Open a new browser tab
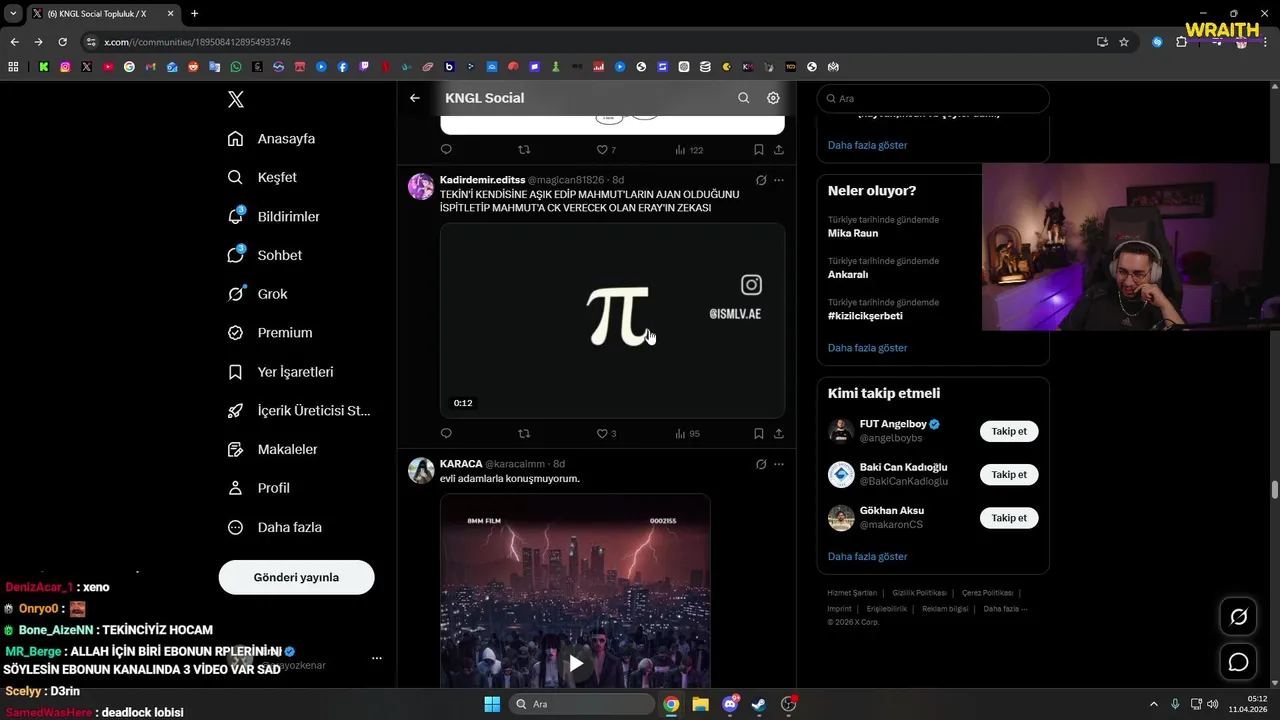Screen dimensions: 1280x720 coord(194,14)
